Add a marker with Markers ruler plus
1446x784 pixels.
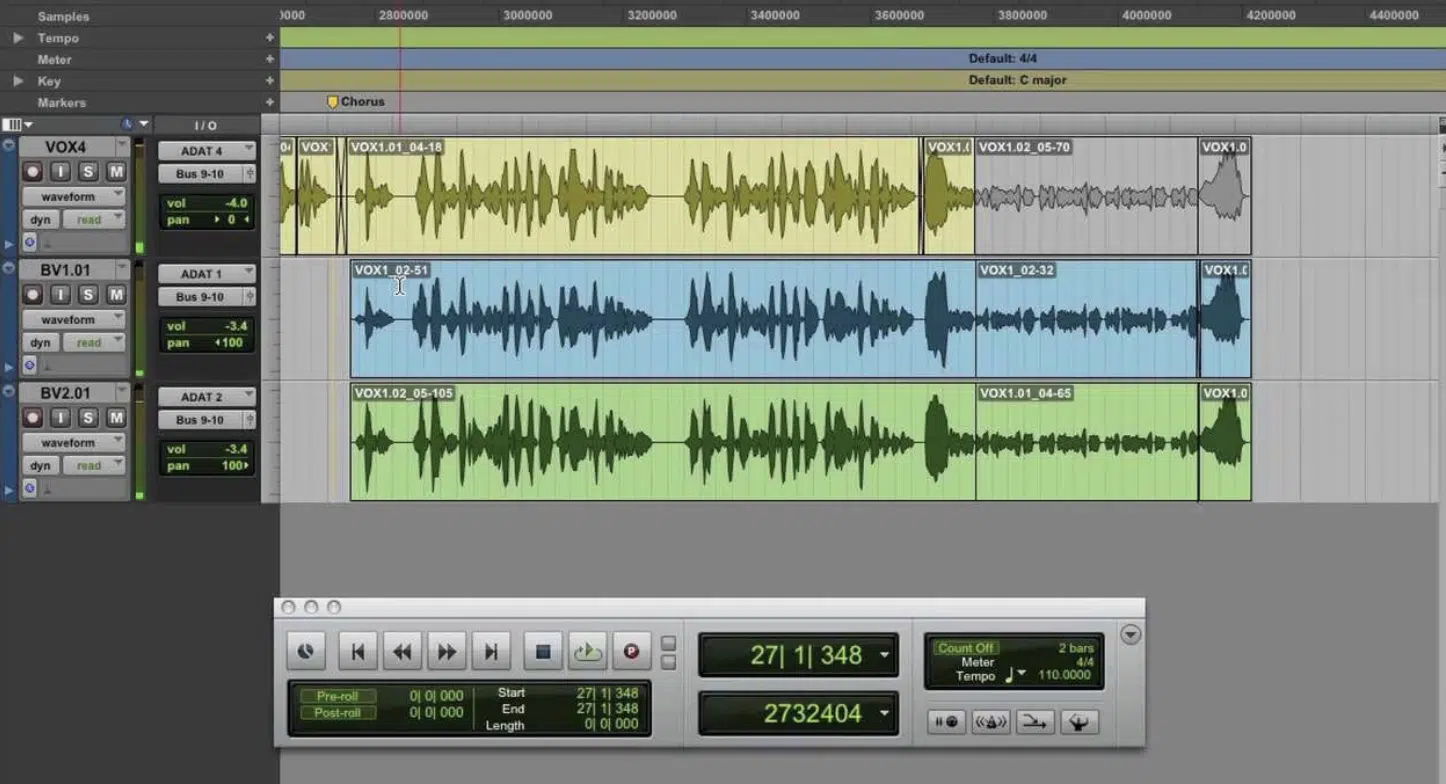pos(269,102)
